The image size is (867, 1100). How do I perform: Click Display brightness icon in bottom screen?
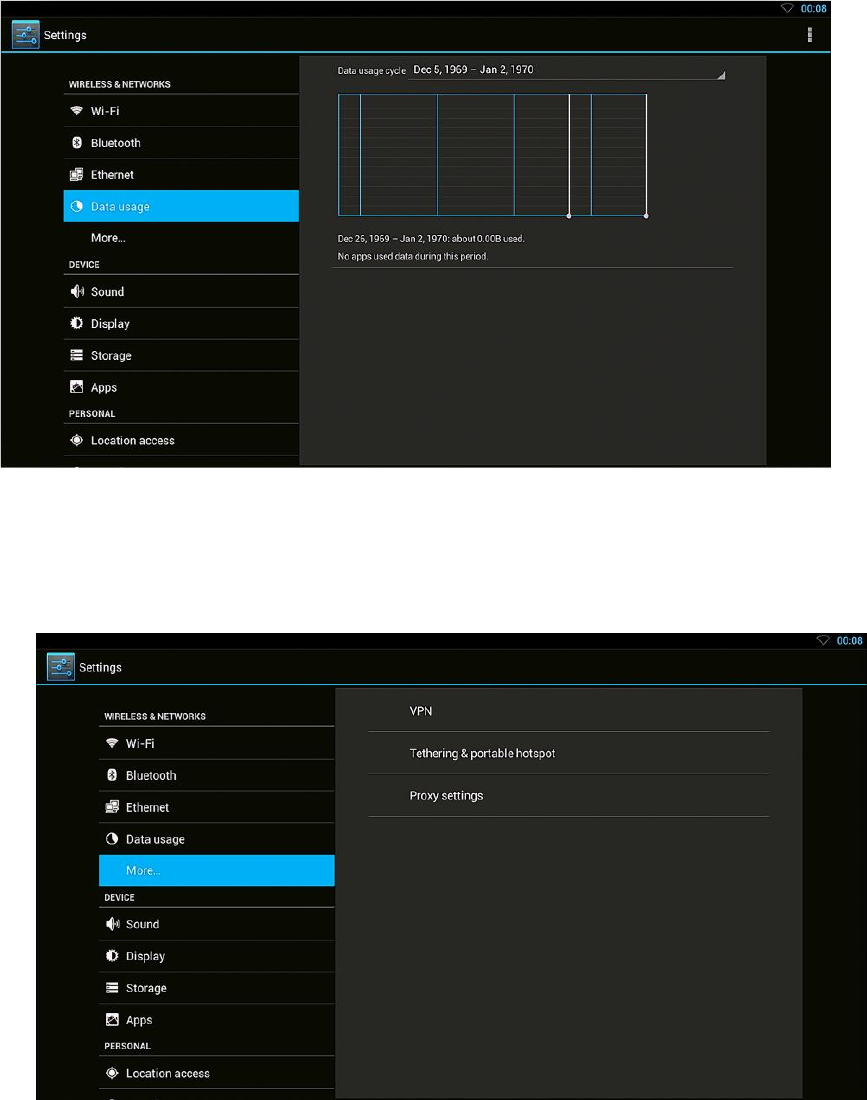point(112,955)
